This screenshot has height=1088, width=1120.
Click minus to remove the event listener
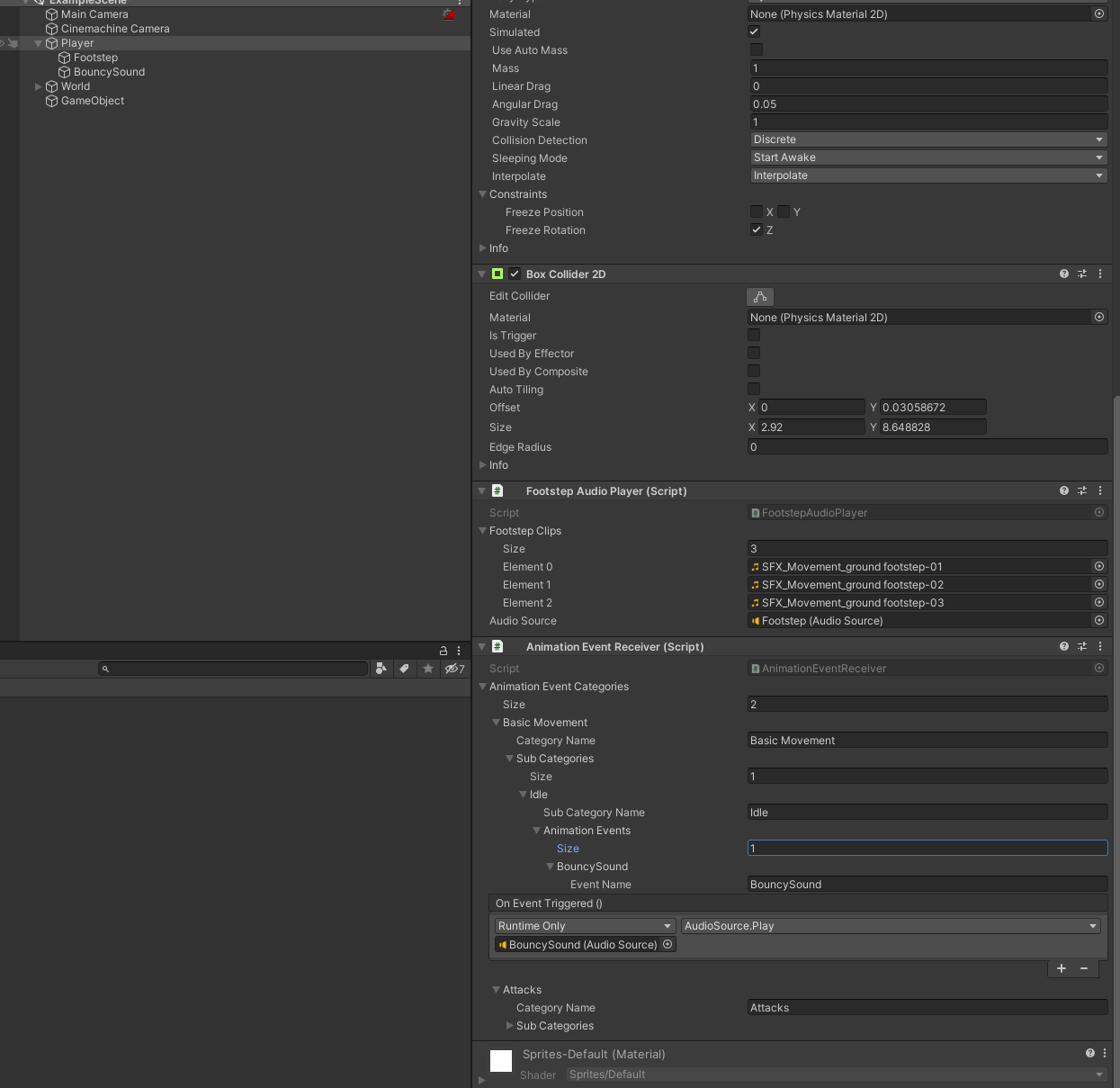1084,968
